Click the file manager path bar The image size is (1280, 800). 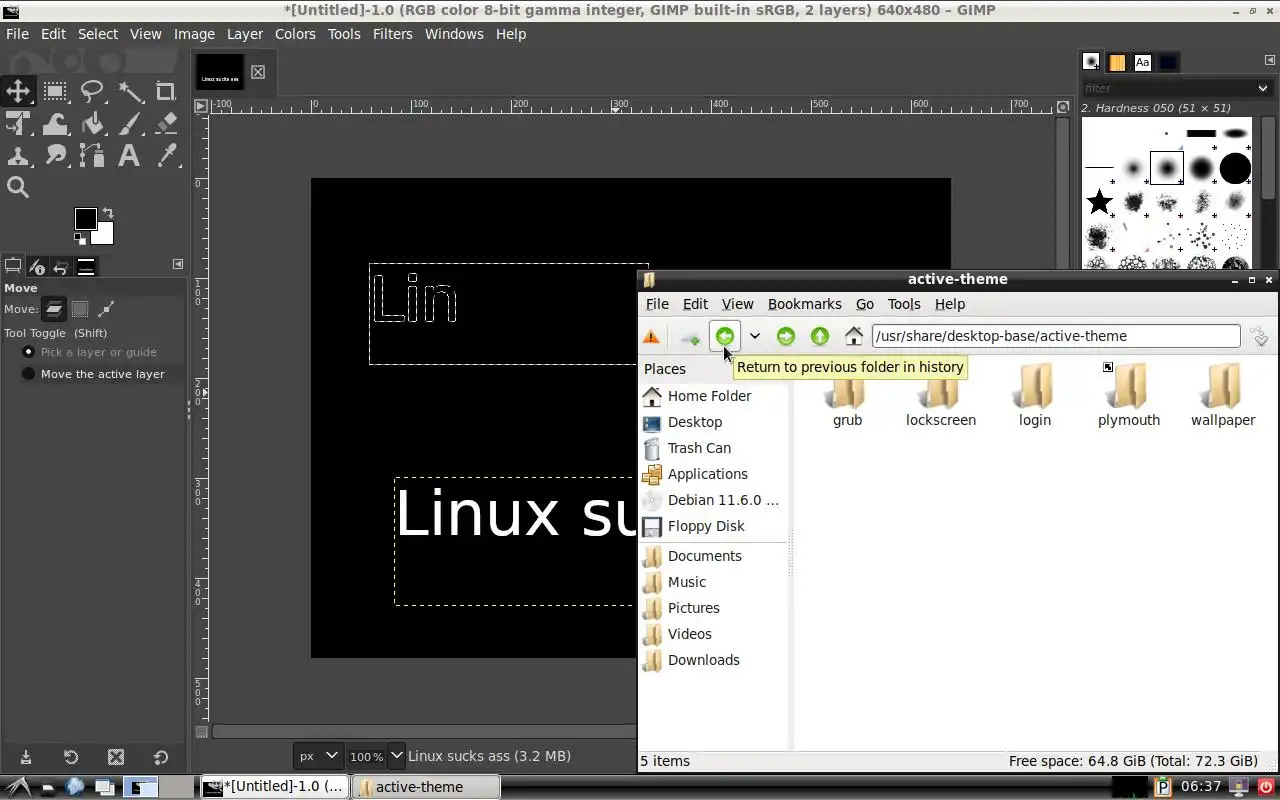pos(1056,336)
